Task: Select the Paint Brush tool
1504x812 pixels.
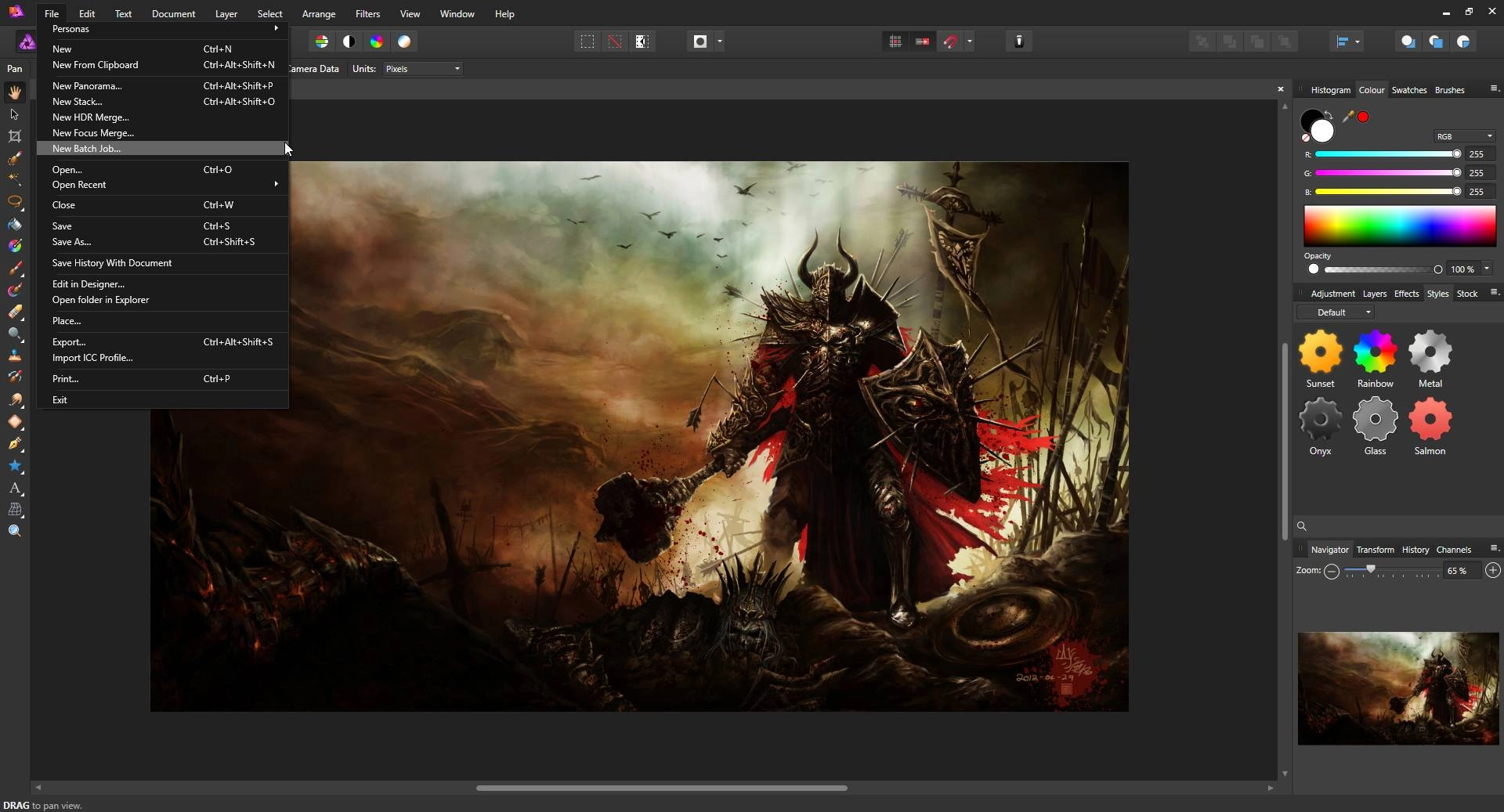Action: [15, 269]
